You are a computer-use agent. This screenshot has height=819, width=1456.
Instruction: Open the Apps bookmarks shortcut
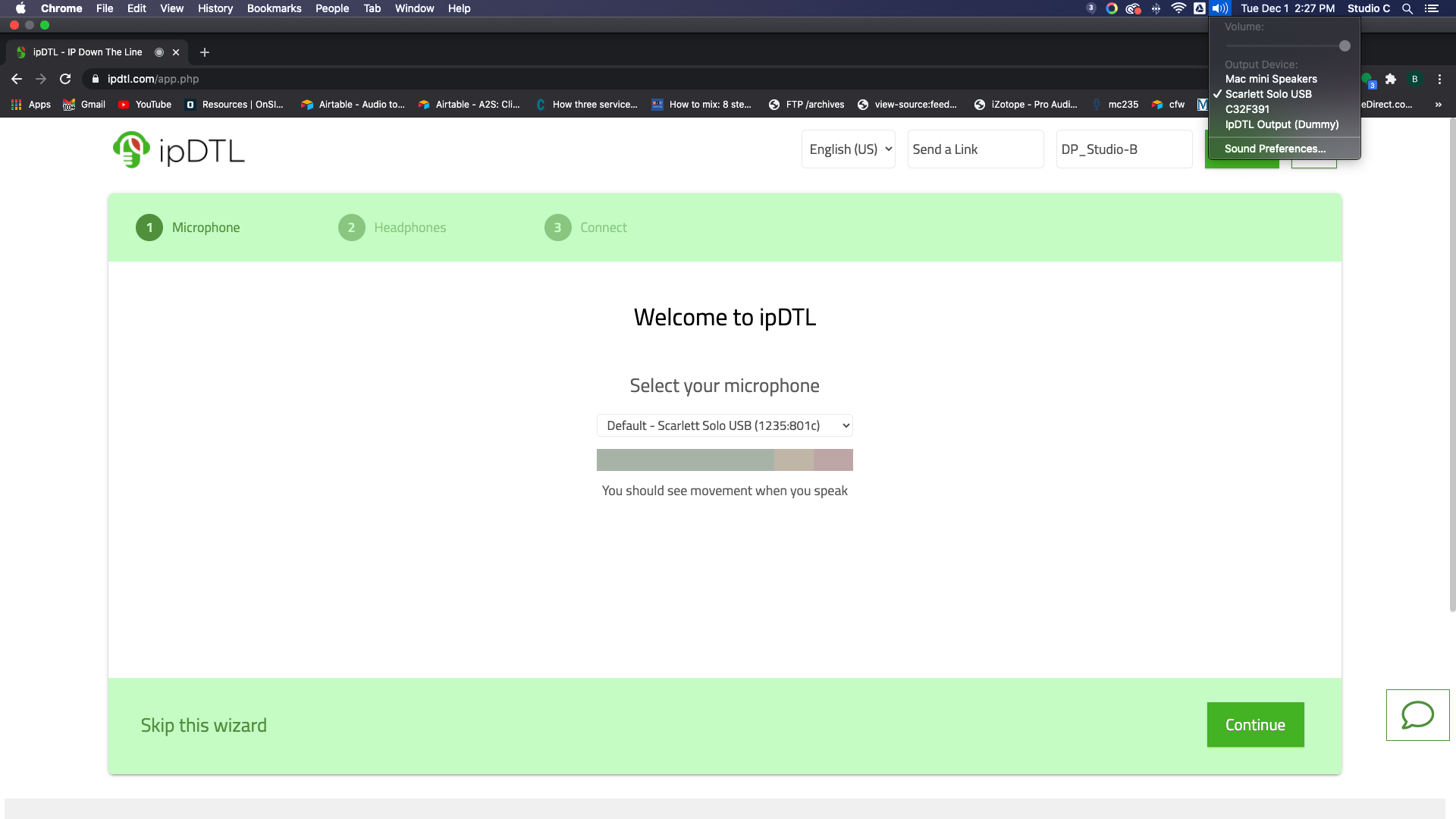click(31, 105)
